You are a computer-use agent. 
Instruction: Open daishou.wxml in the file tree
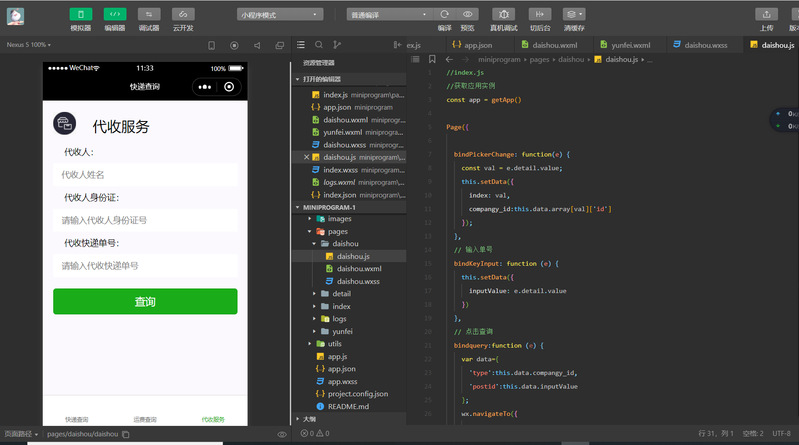(x=349, y=269)
